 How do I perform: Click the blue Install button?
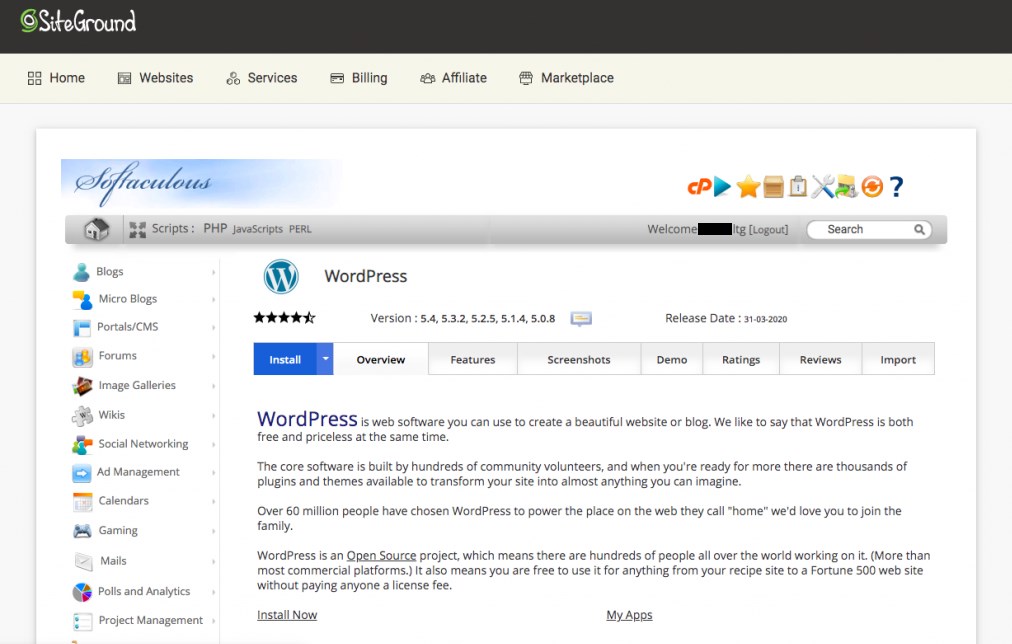pyautogui.click(x=285, y=359)
